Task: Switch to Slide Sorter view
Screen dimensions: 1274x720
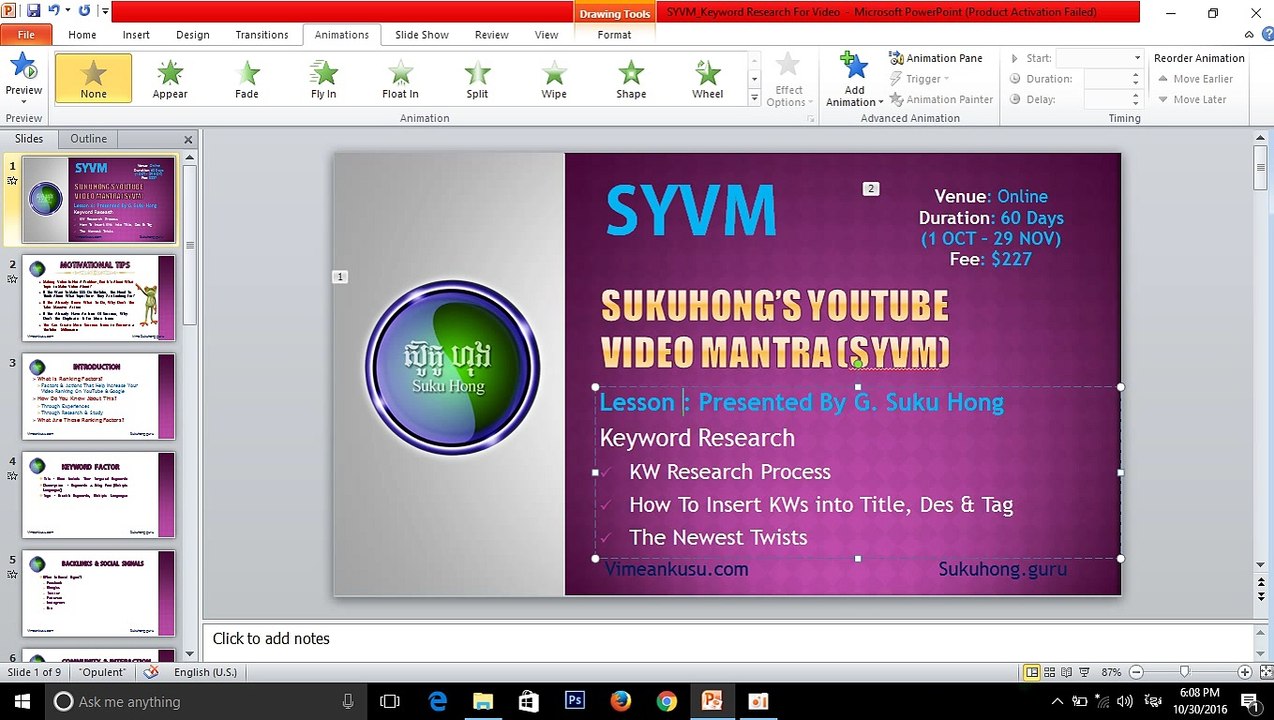Action: (1050, 672)
